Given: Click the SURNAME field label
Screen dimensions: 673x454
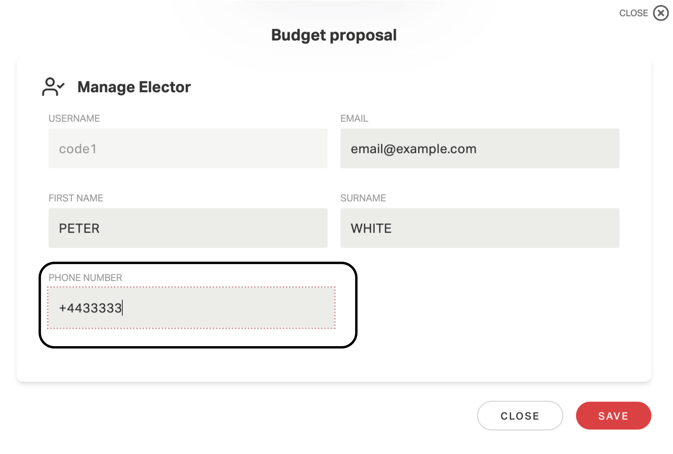Looking at the screenshot, I should click(363, 198).
